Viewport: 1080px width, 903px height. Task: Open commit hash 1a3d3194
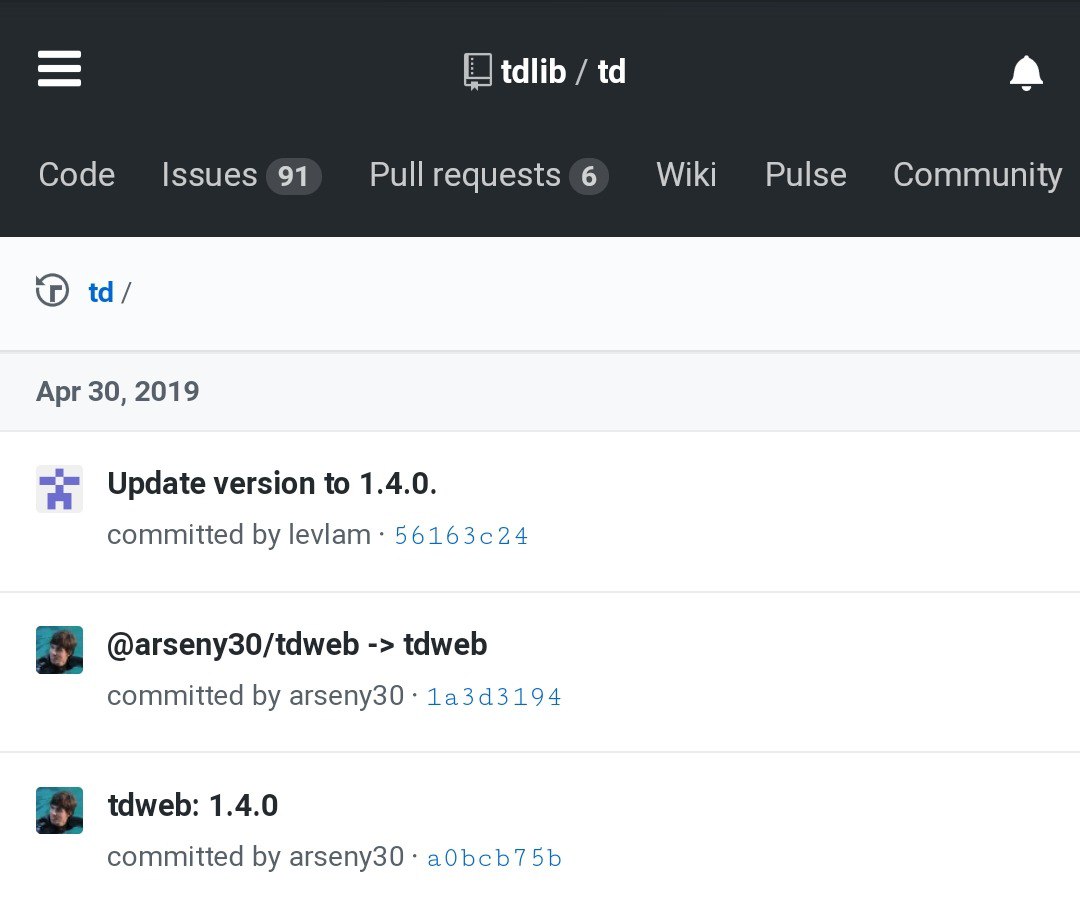(494, 697)
